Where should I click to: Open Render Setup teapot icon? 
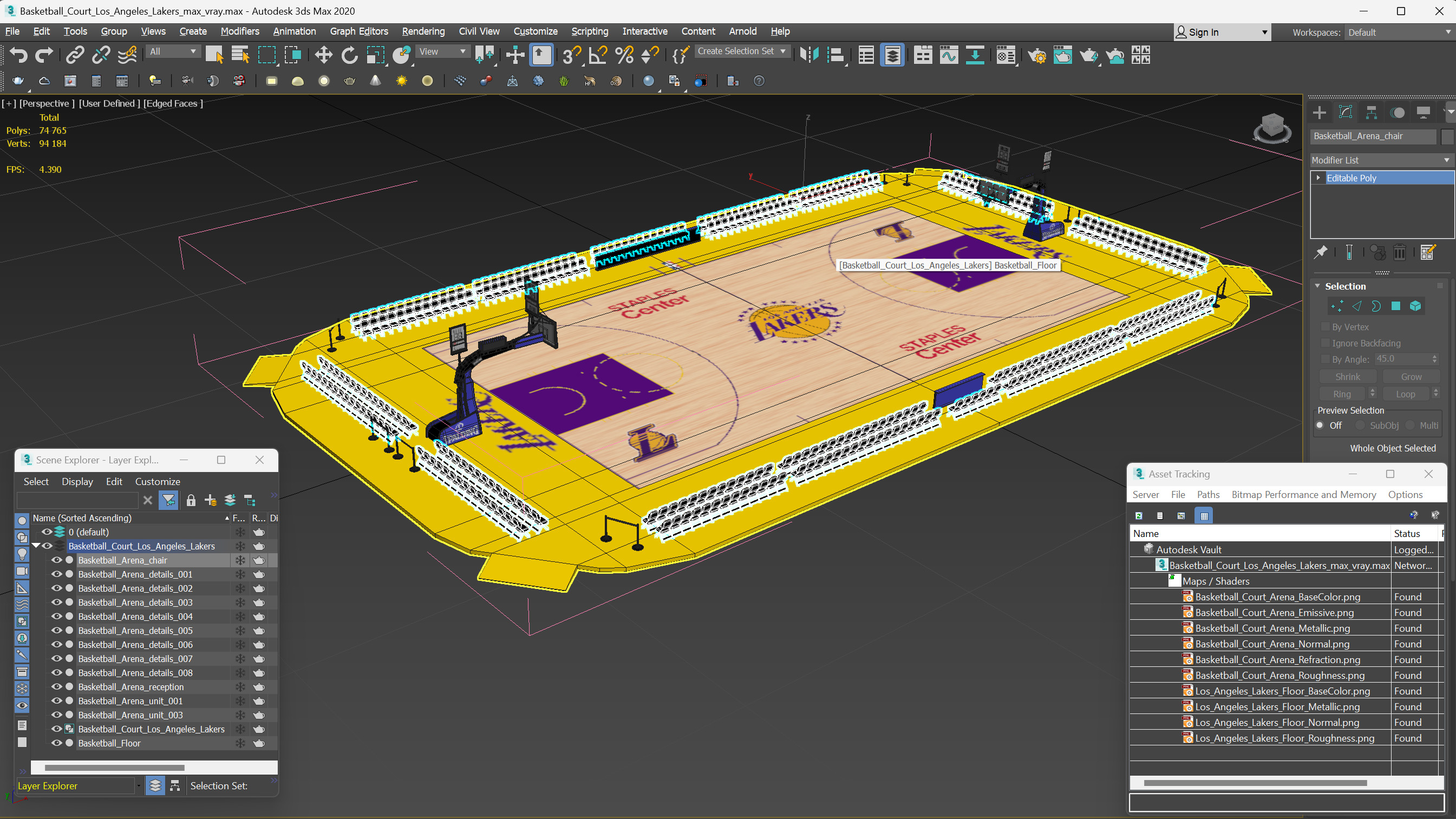(x=1036, y=55)
